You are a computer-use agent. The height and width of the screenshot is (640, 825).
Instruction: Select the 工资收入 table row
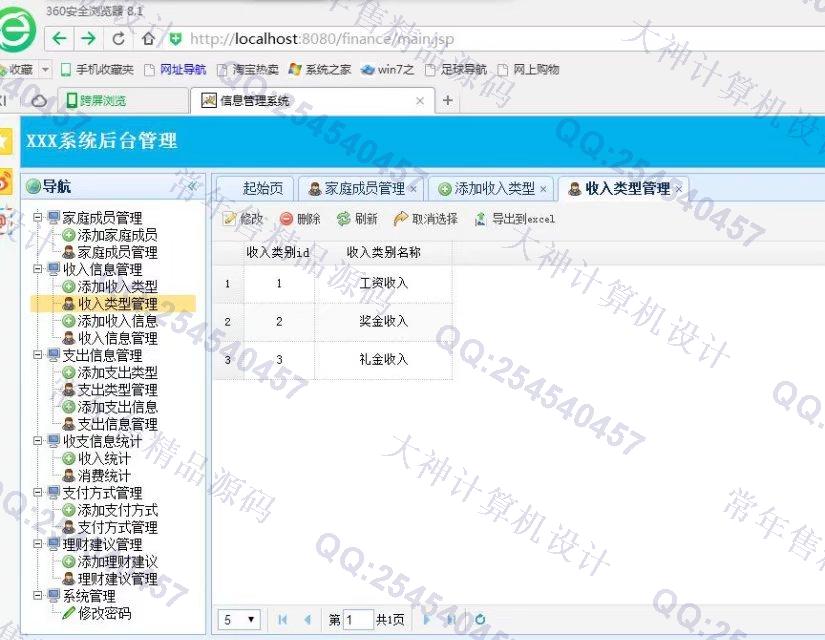[x=333, y=284]
